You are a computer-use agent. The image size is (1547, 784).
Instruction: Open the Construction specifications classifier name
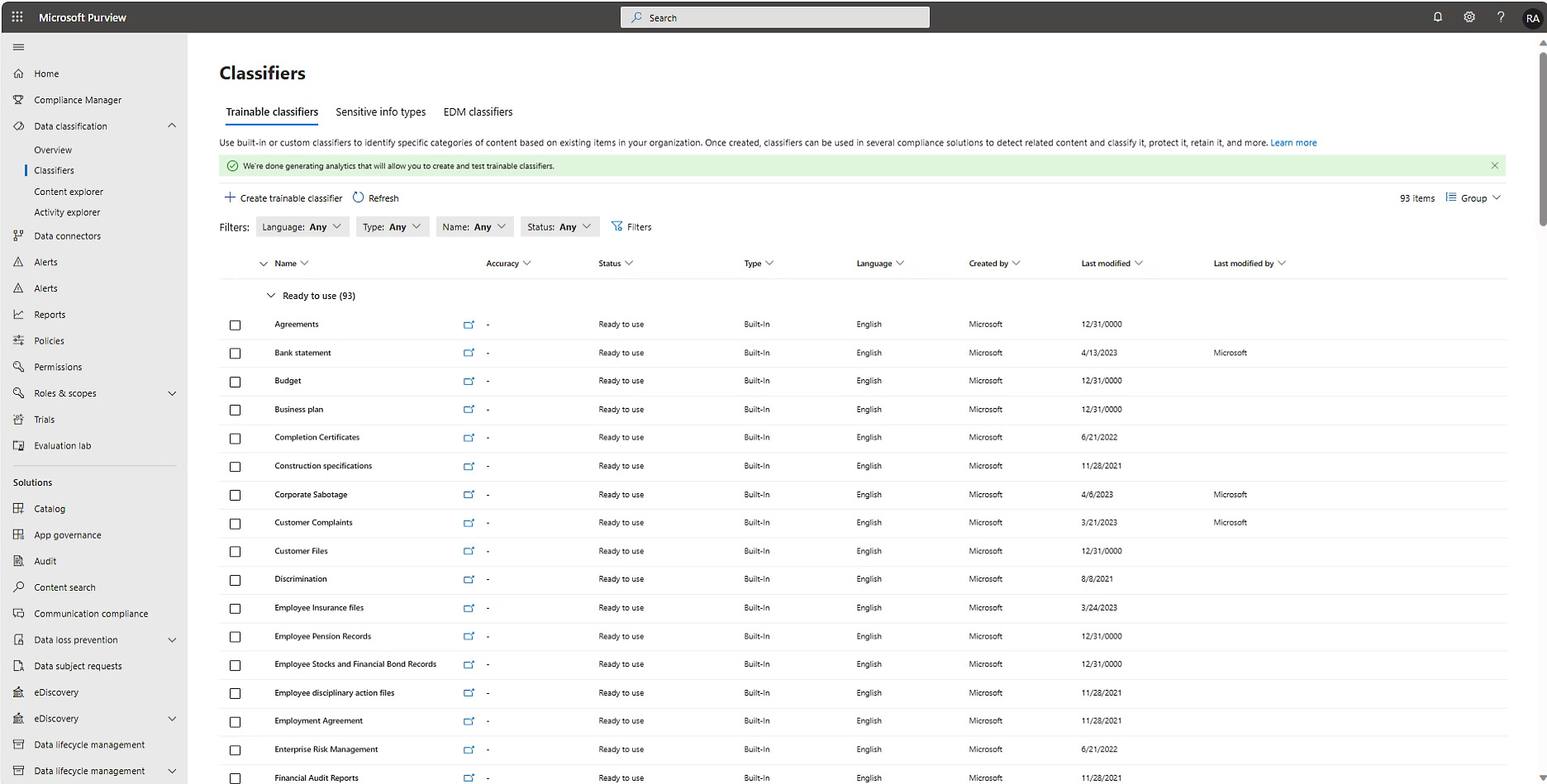(x=323, y=466)
